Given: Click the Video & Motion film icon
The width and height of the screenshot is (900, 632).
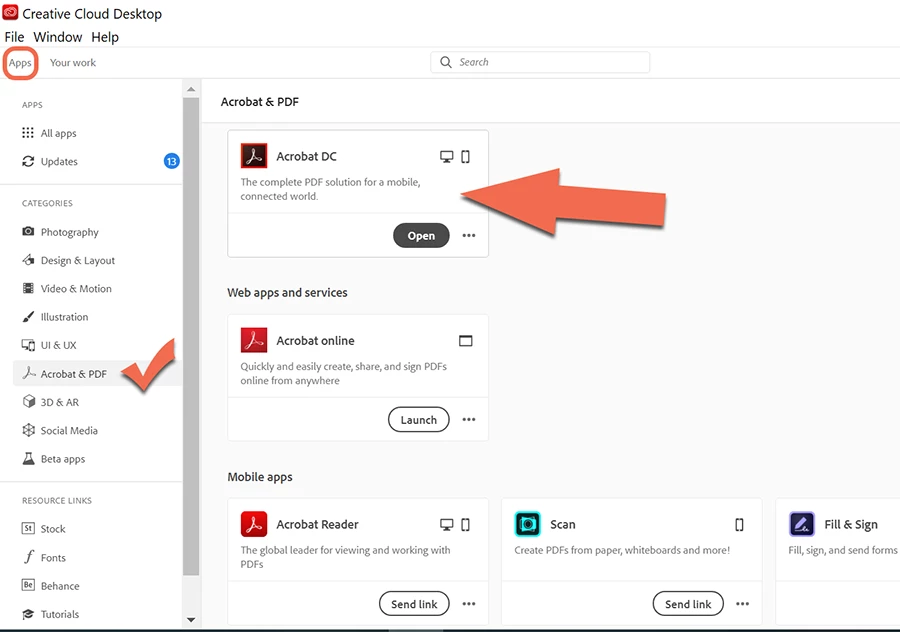Looking at the screenshot, I should point(28,288).
